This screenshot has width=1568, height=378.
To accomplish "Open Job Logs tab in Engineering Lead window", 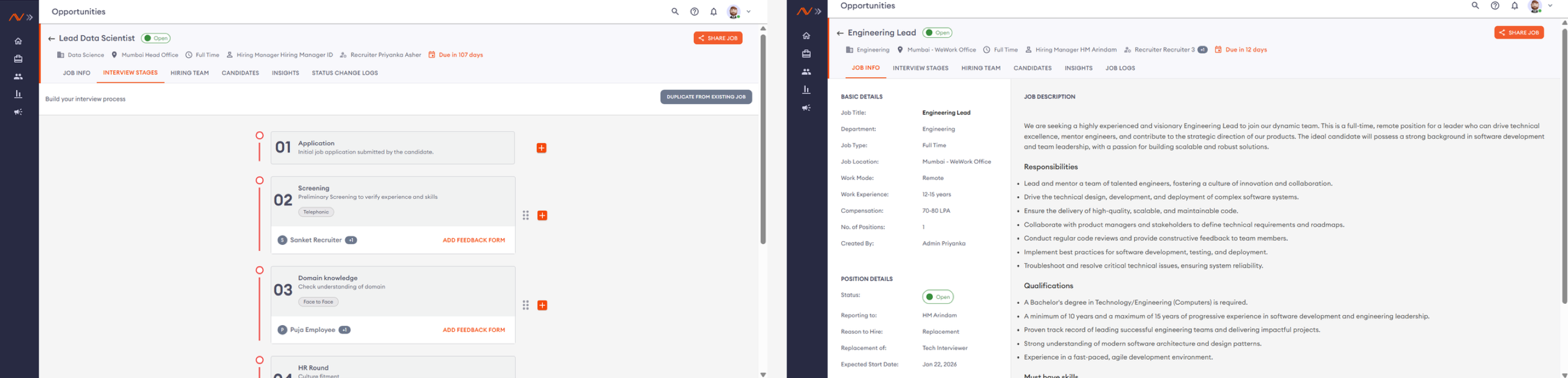I will click(1120, 68).
